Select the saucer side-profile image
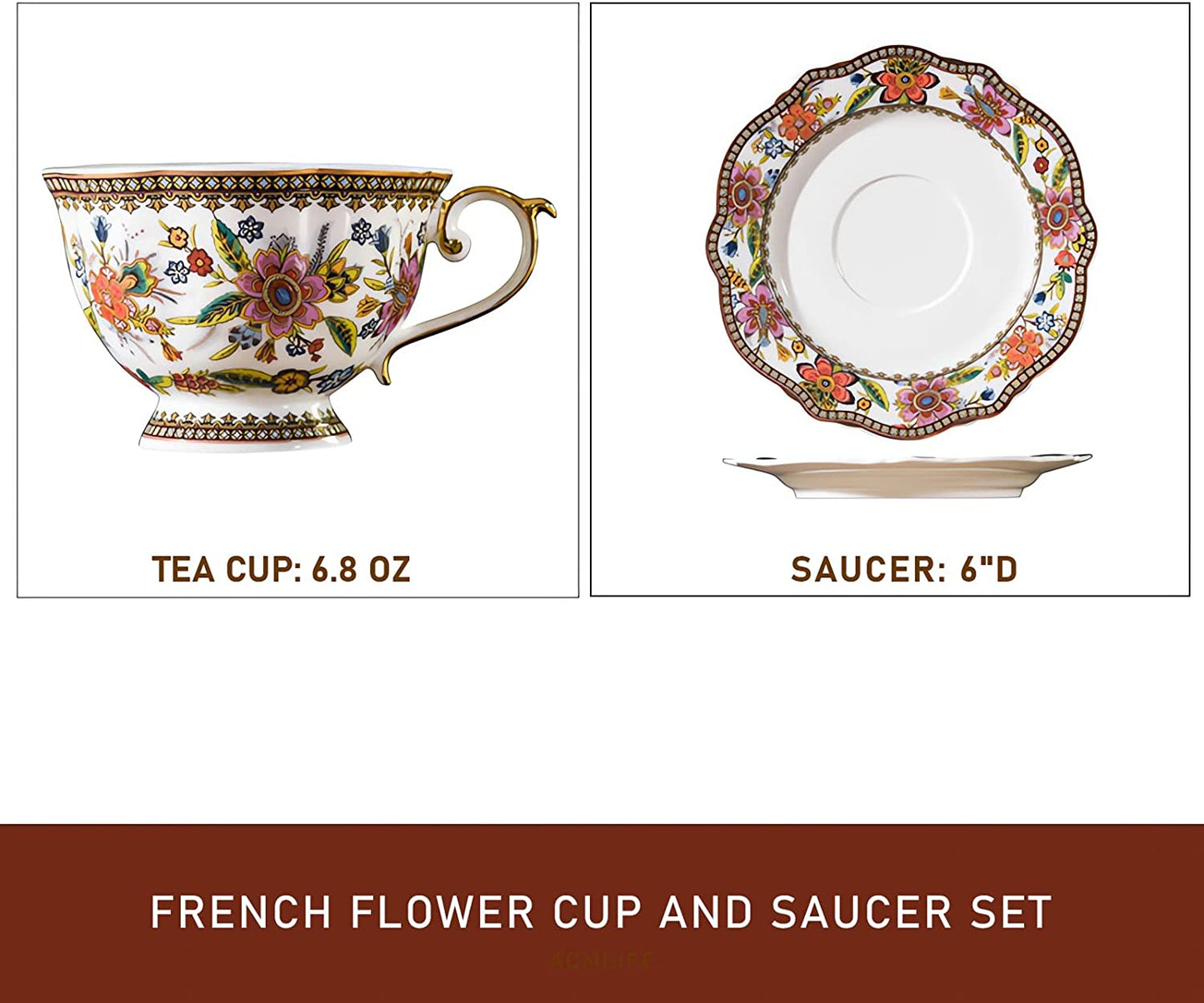The height and width of the screenshot is (1003, 1204). [x=907, y=476]
